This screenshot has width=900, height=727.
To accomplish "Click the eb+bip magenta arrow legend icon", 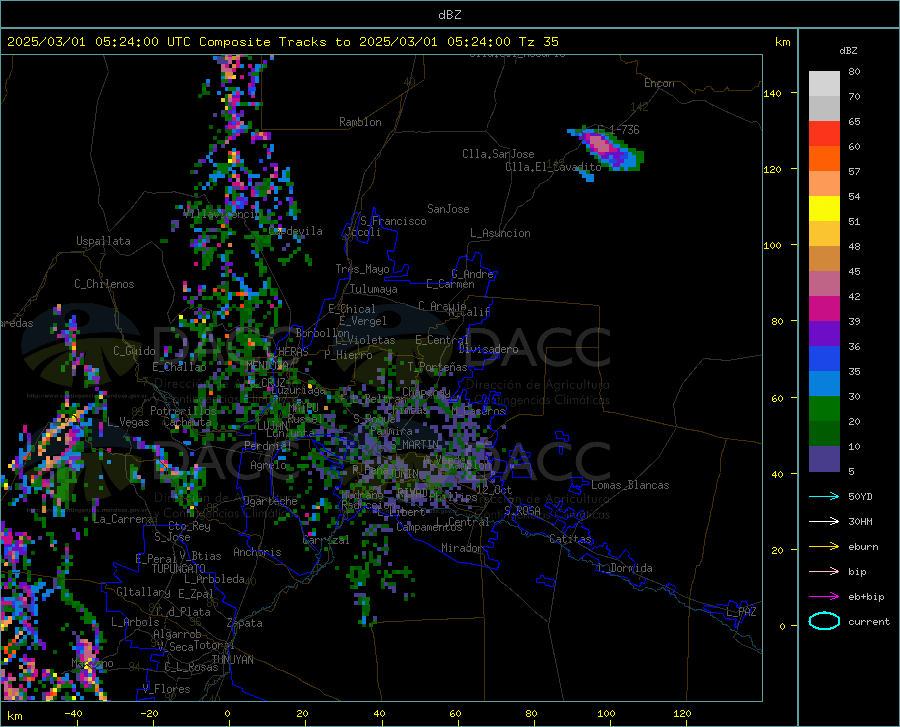I will click(x=824, y=597).
